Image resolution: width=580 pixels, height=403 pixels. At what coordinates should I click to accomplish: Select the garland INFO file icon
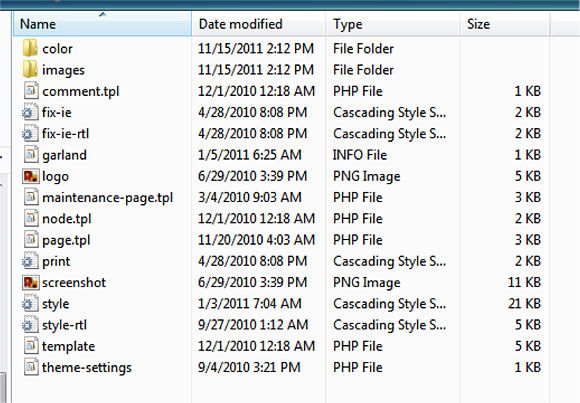click(x=31, y=155)
